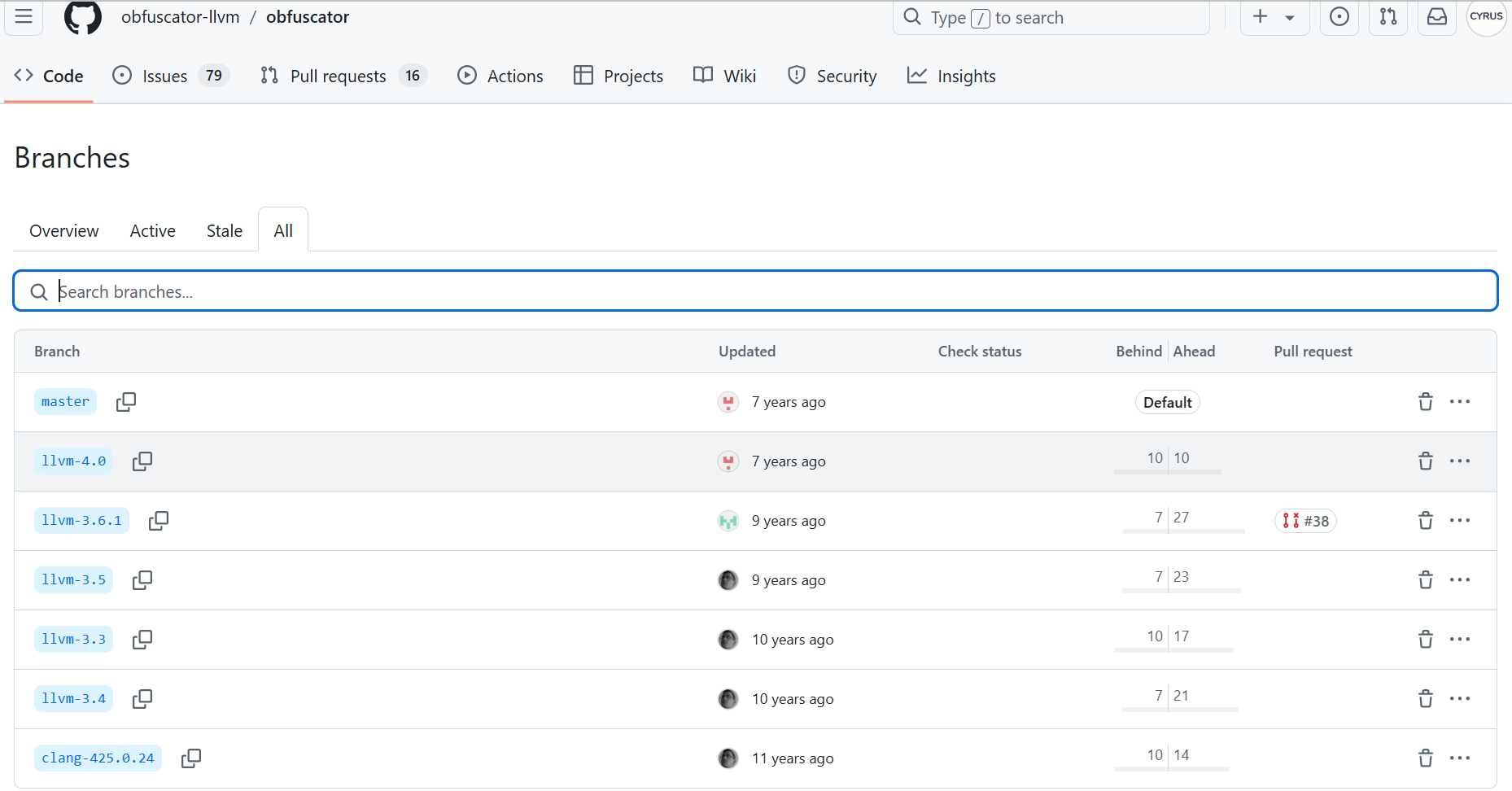Viewport: 1512px width, 791px height.
Task: Open more options for llvm-3.5 branch
Action: (x=1460, y=579)
